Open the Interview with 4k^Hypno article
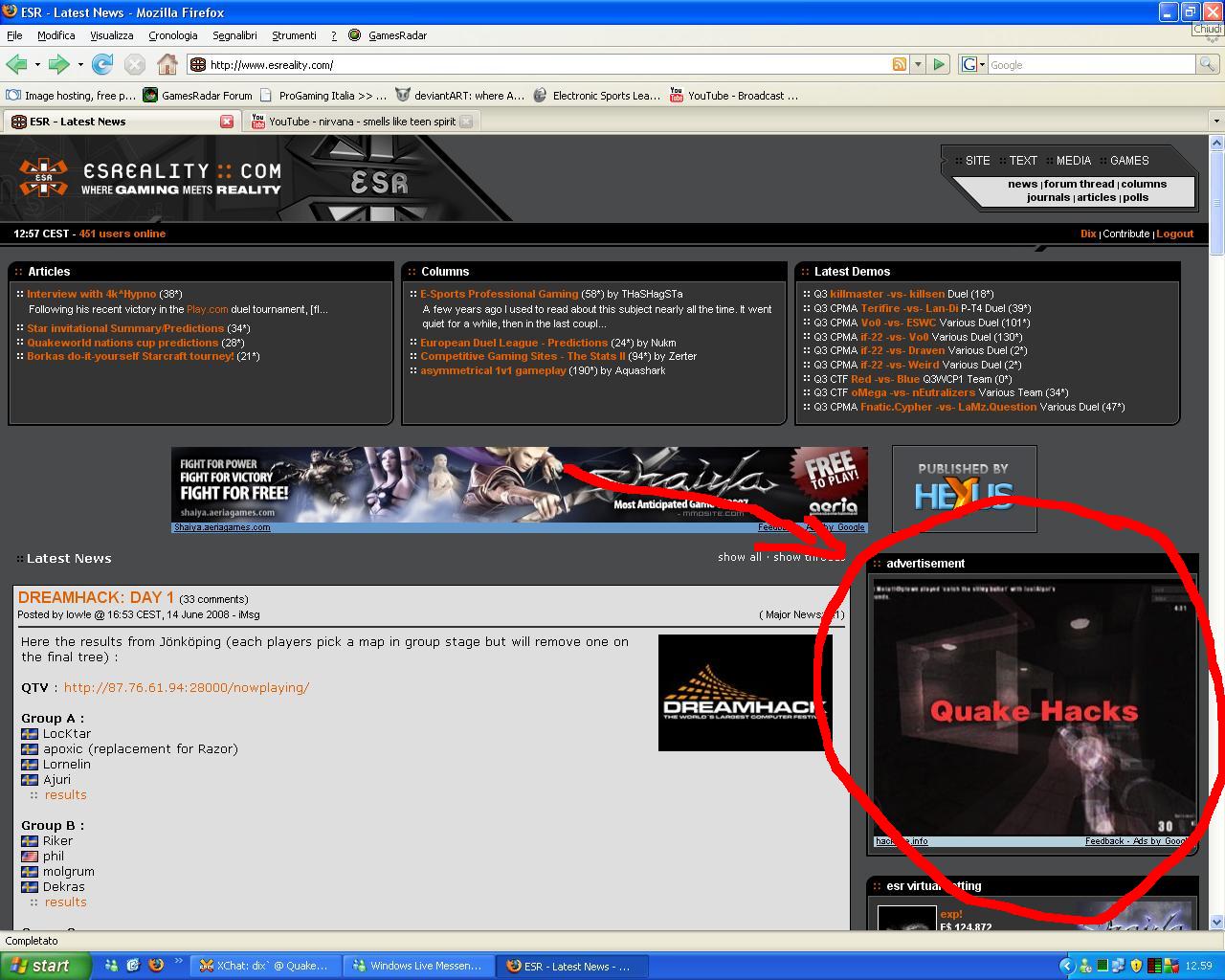 pos(91,294)
